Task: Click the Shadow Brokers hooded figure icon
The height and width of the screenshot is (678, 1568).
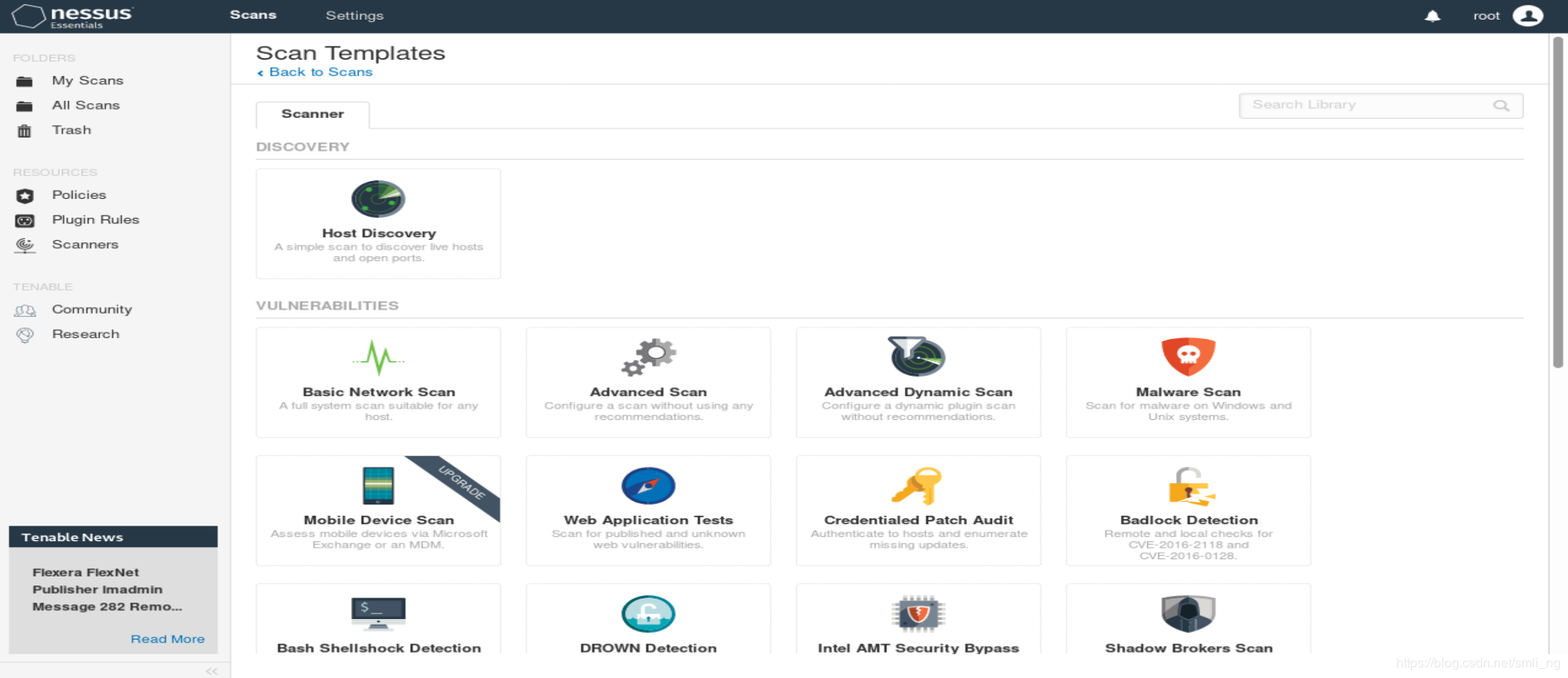Action: 1188,613
